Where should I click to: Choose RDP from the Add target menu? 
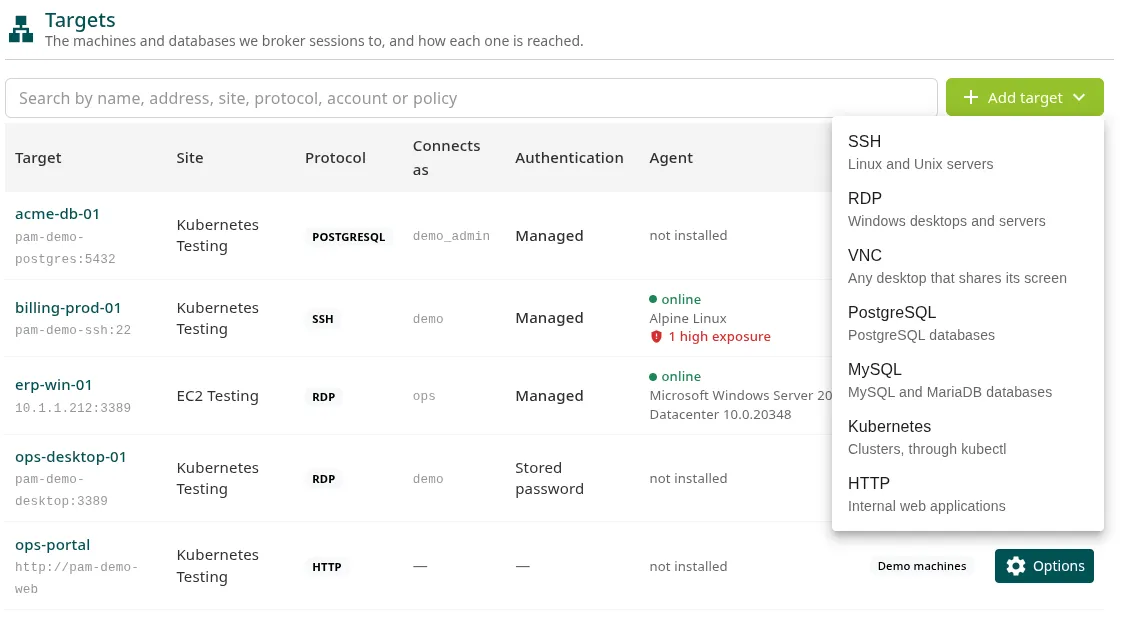[967, 209]
